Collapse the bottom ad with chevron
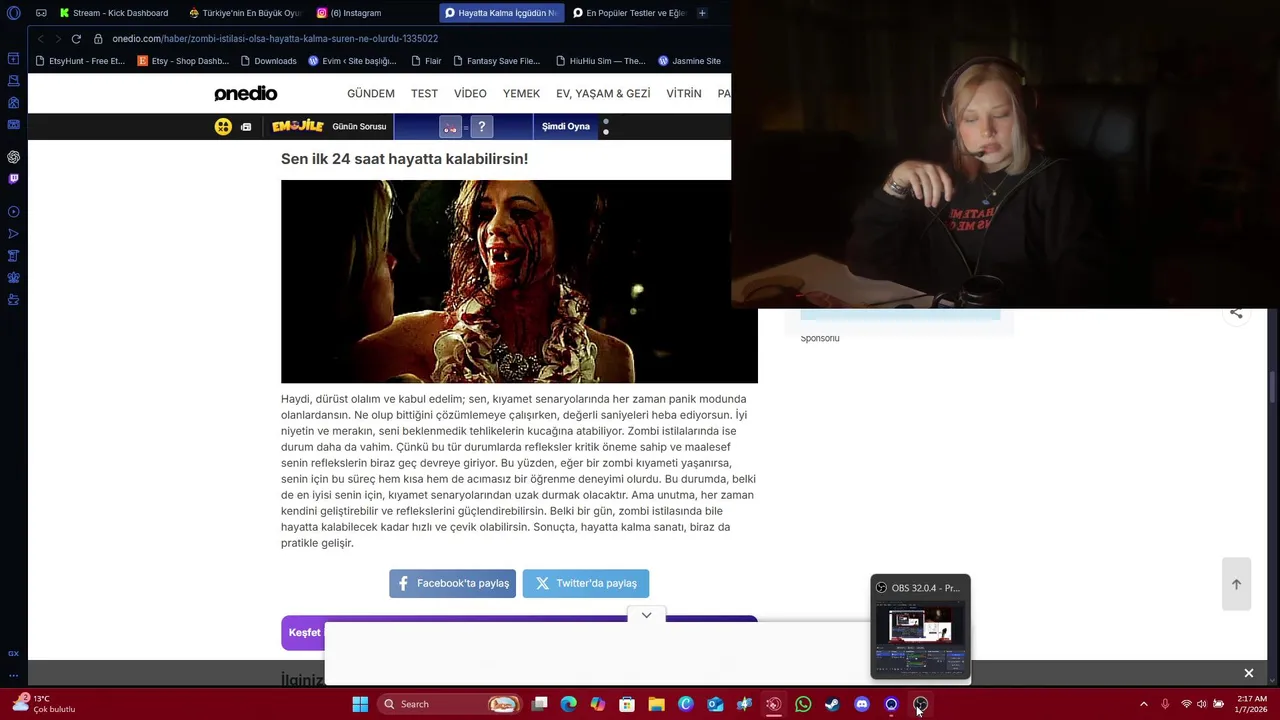Viewport: 1280px width, 720px height. [x=646, y=615]
